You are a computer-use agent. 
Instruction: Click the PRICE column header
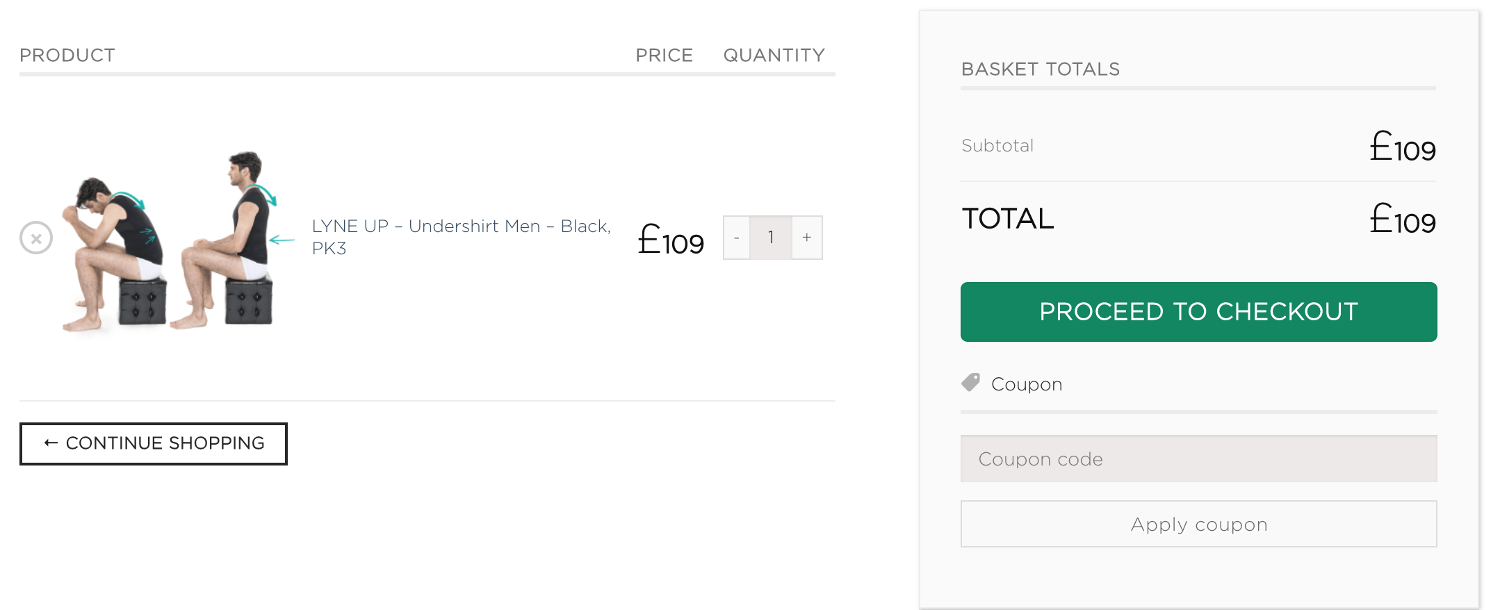pyautogui.click(x=664, y=55)
